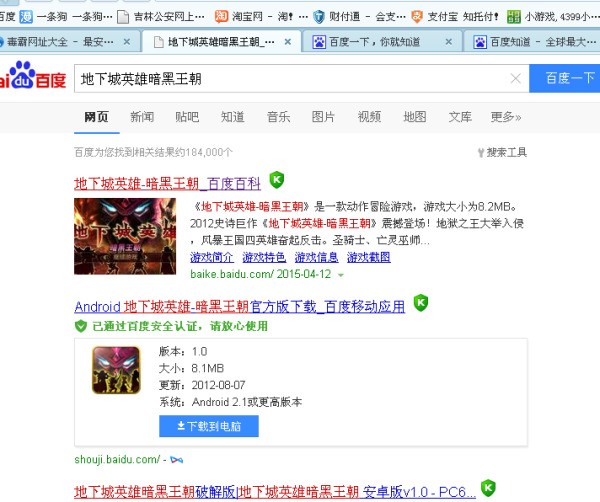Screen dimensions: 600x502
Task: Click the 大小: 8.1MB text
Action: 191,368
